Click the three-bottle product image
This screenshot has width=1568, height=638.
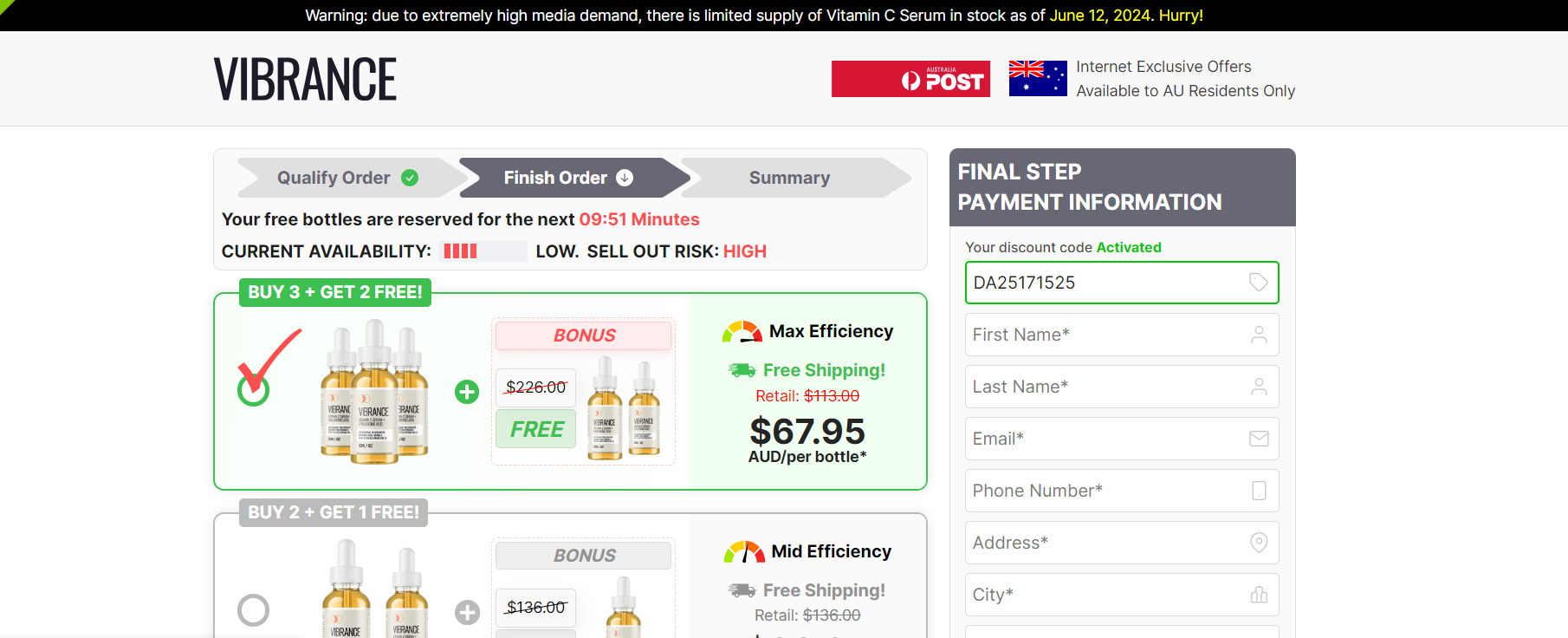[x=374, y=392]
